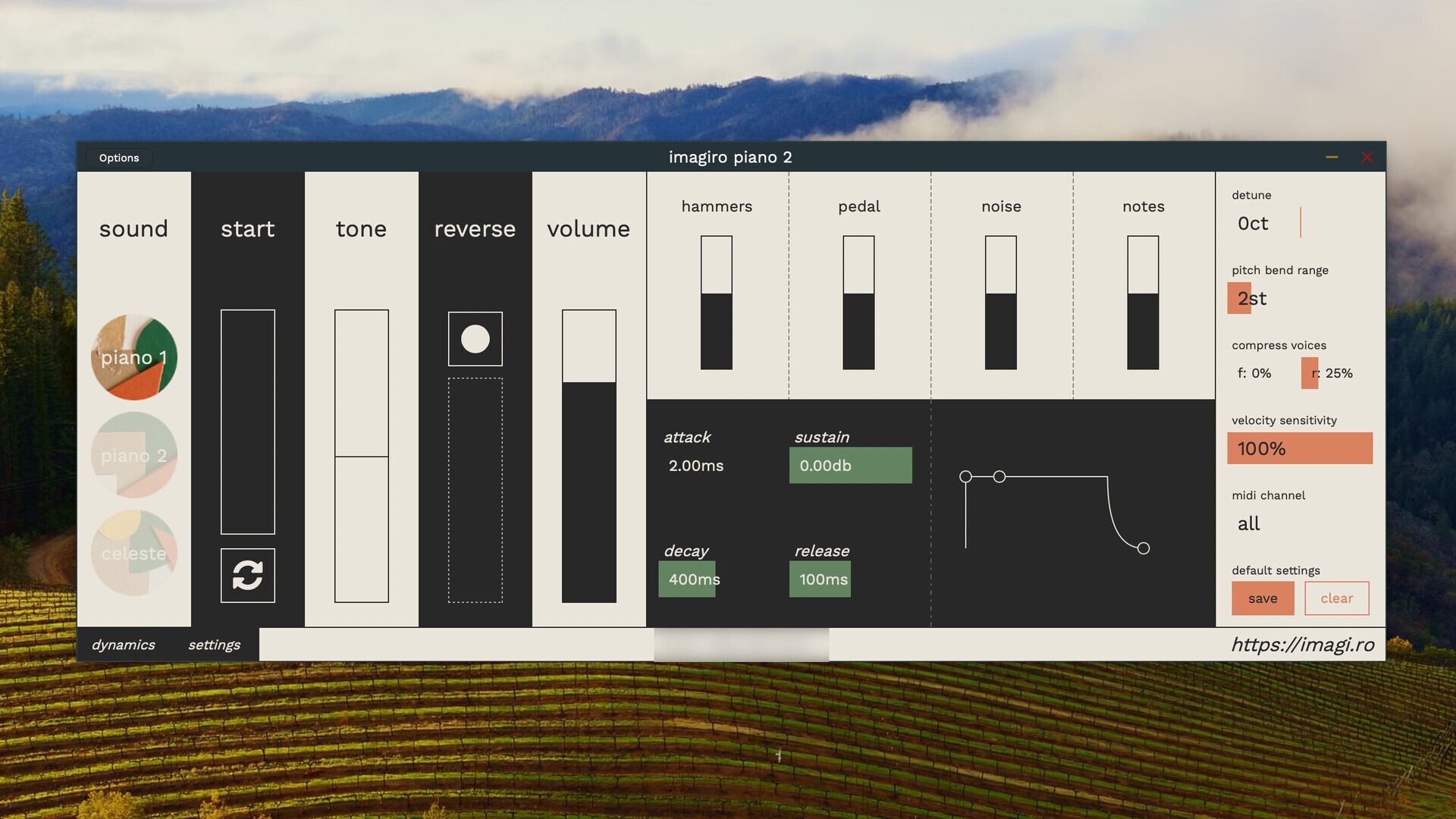
Task: Open the imagi.ro website link
Action: click(x=1301, y=645)
